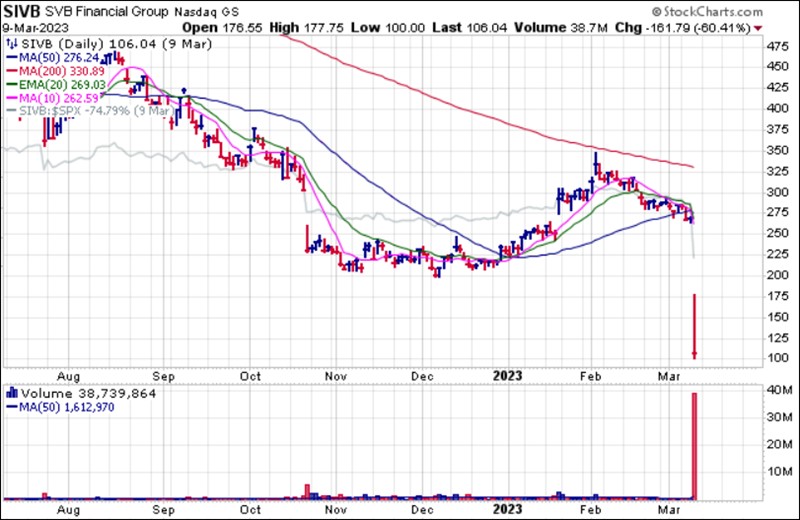Click the 225 price axis label

pyautogui.click(x=778, y=254)
